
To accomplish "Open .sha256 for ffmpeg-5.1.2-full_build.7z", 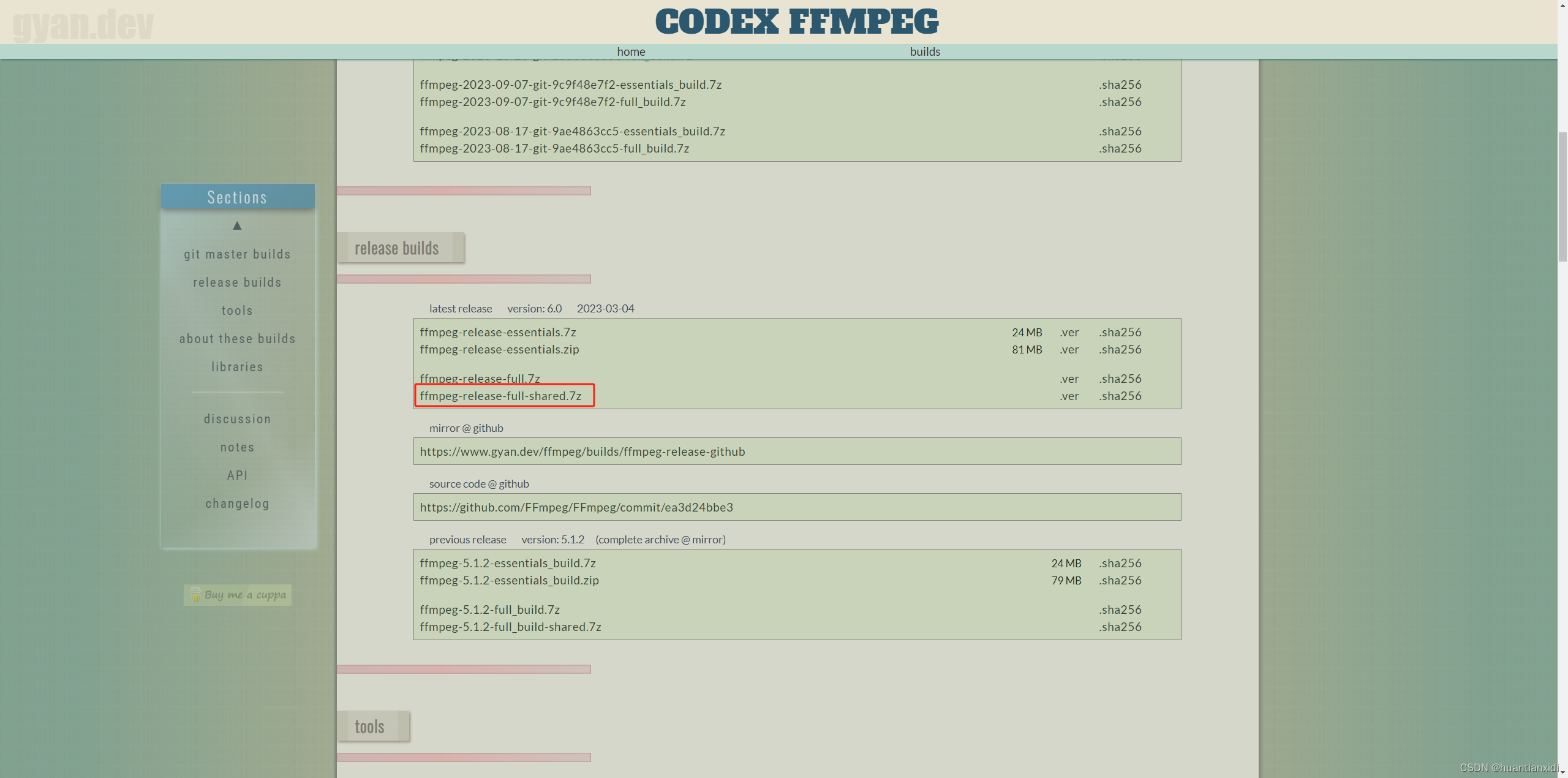I will (1120, 610).
